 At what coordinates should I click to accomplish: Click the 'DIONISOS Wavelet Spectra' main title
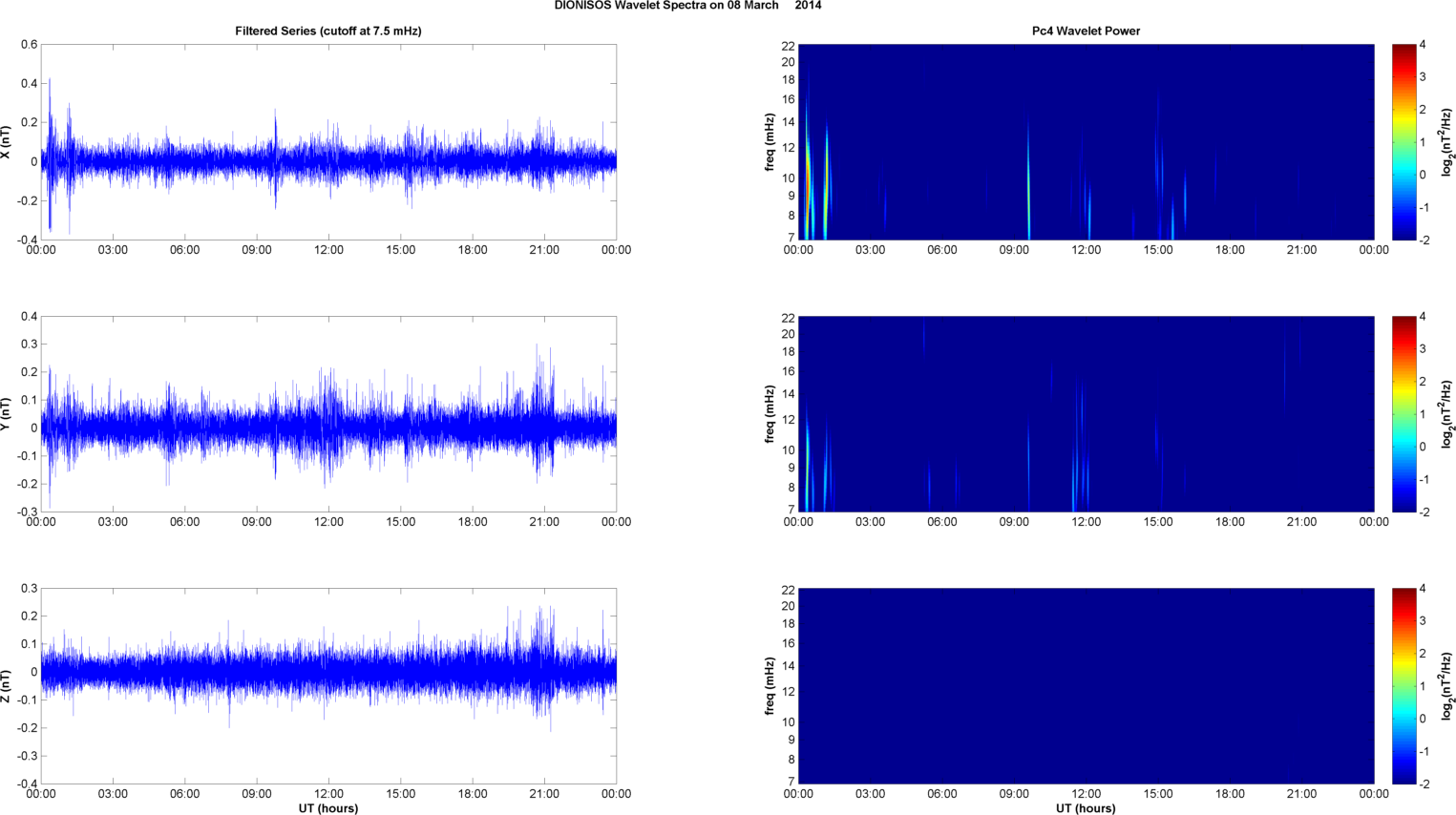coord(687,6)
